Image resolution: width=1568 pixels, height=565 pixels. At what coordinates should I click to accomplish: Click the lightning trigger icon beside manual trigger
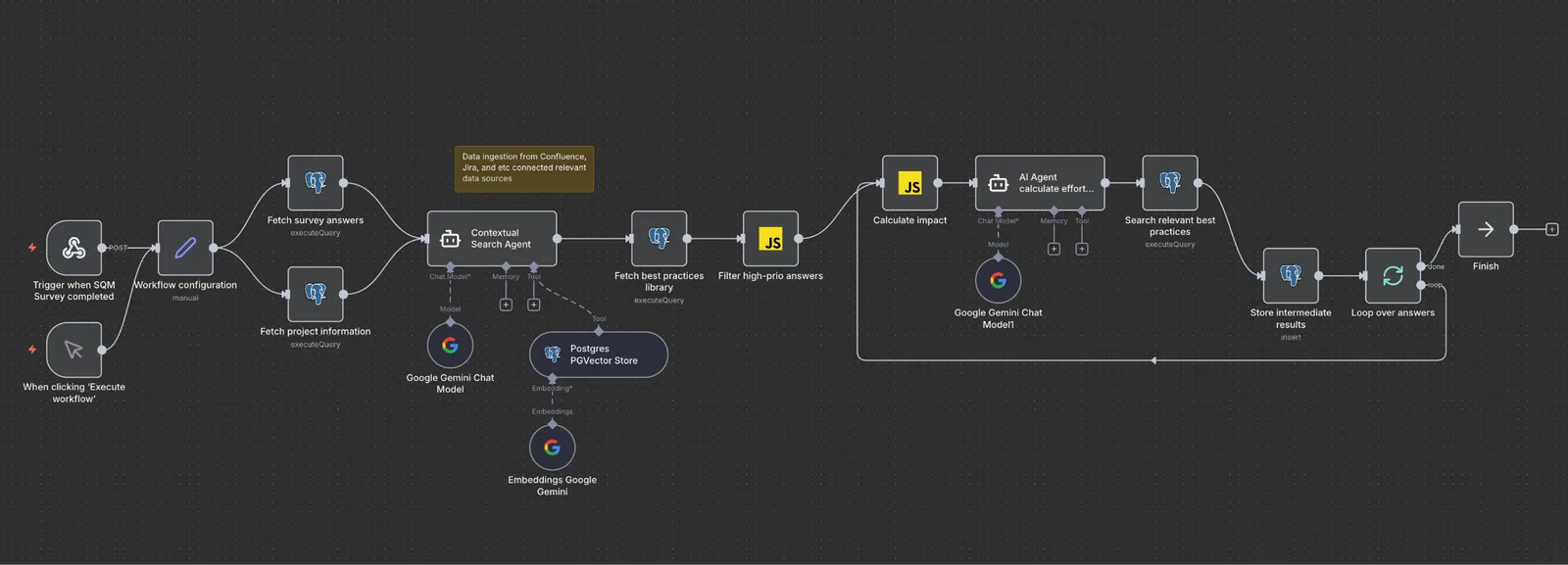[32, 350]
